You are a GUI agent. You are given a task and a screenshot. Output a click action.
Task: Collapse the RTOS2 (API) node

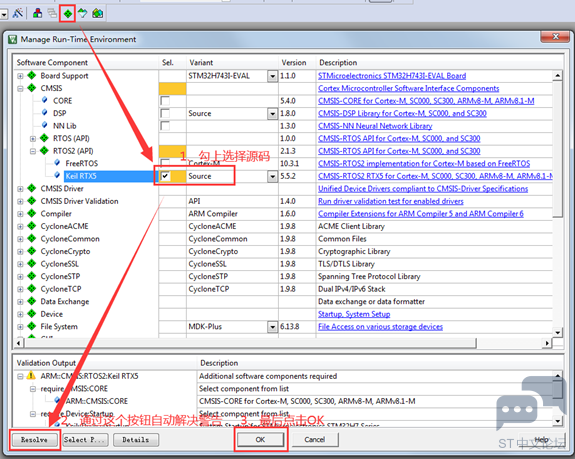(x=33, y=151)
